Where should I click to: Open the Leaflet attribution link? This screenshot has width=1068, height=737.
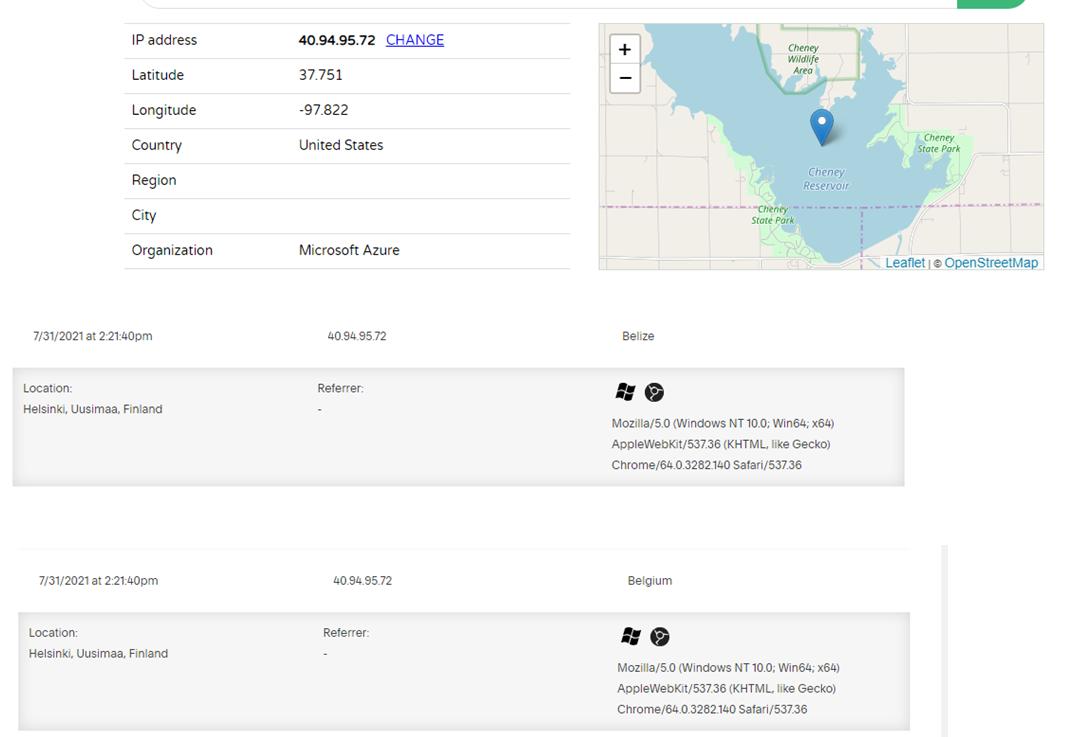[905, 263]
